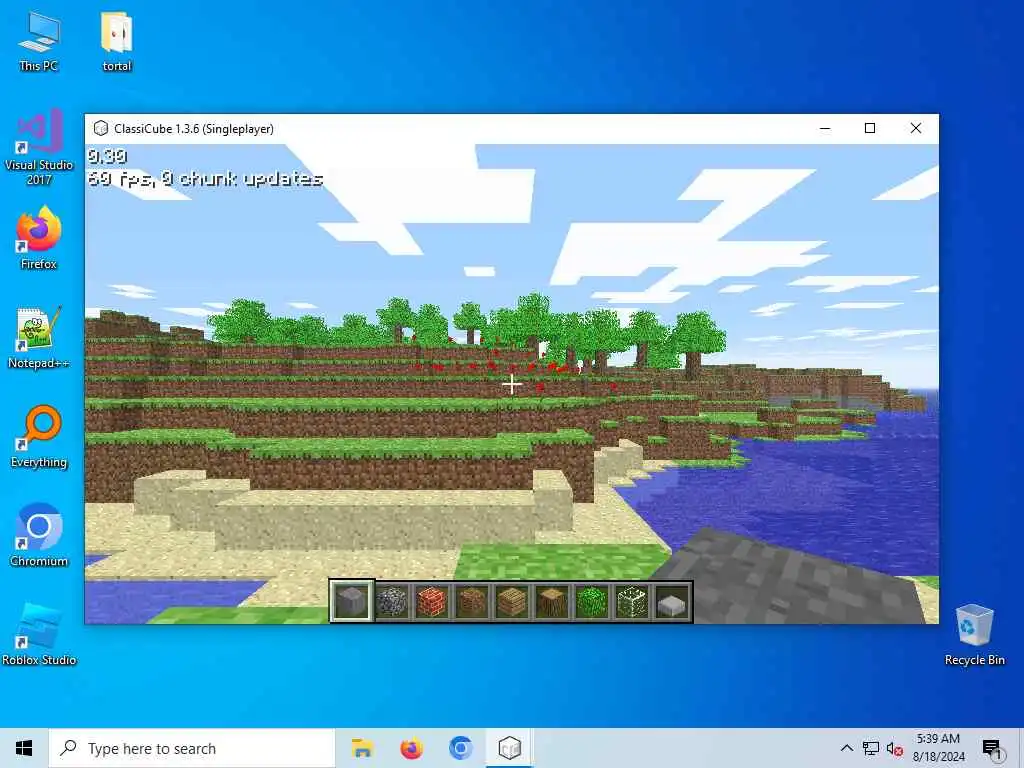Image resolution: width=1024 pixels, height=768 pixels.
Task: Focus the 'Type here to search' box
Action: (192, 748)
